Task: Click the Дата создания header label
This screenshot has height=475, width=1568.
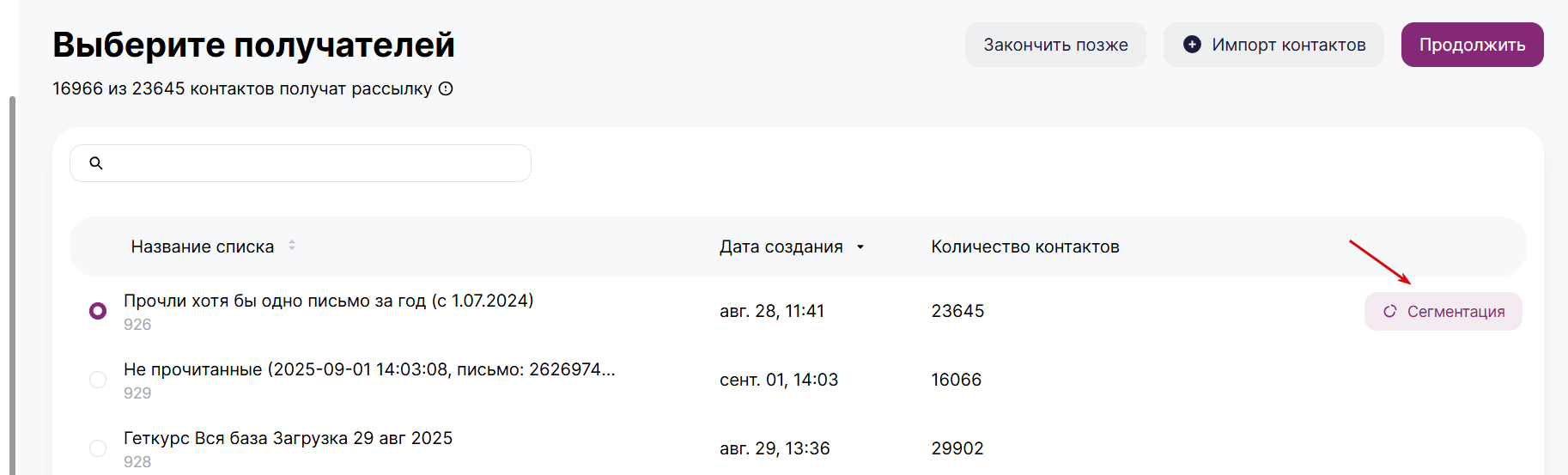Action: coord(781,247)
